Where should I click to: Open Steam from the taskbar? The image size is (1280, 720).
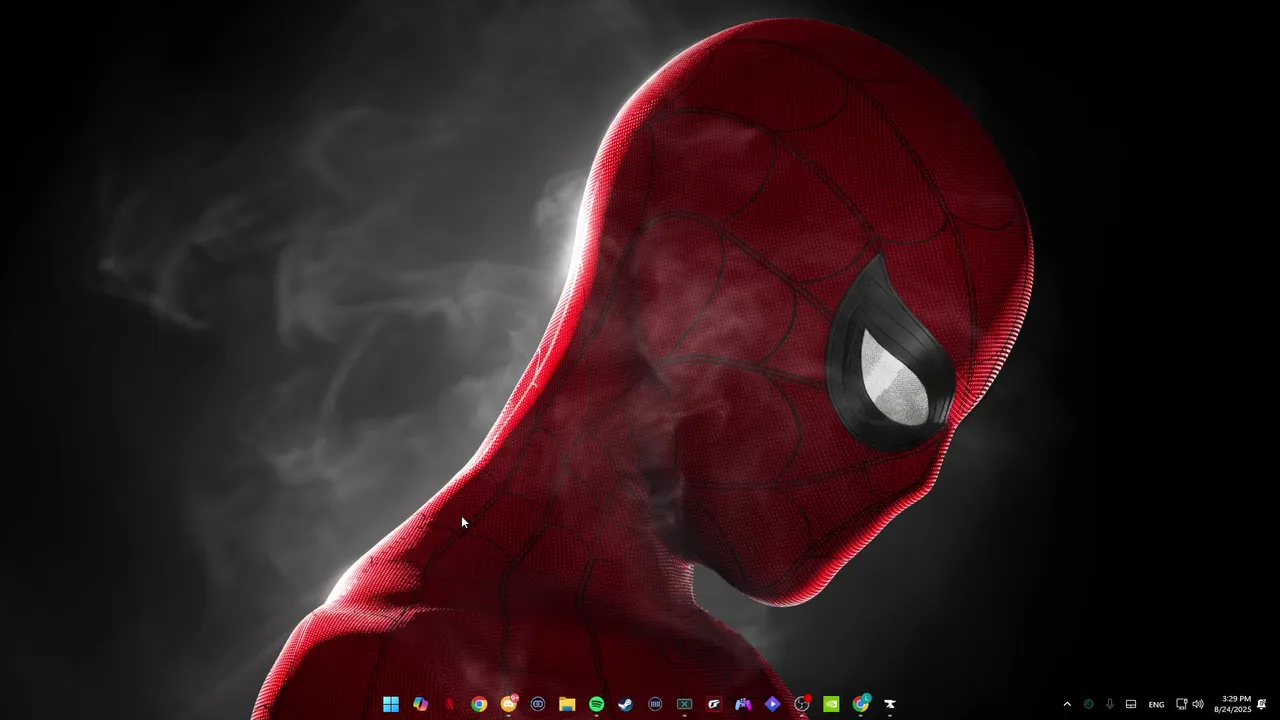click(626, 704)
